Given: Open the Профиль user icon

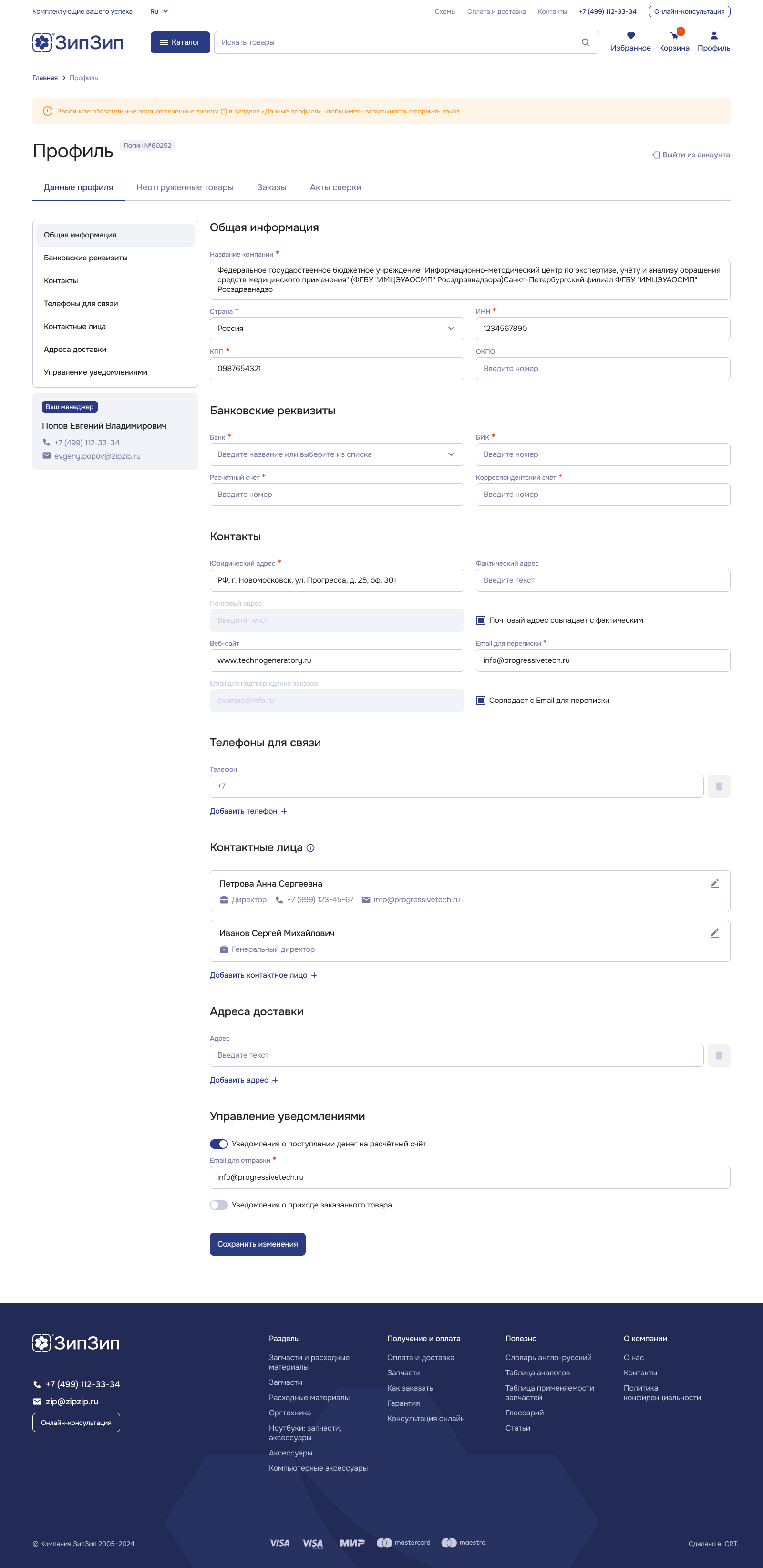Looking at the screenshot, I should [714, 35].
